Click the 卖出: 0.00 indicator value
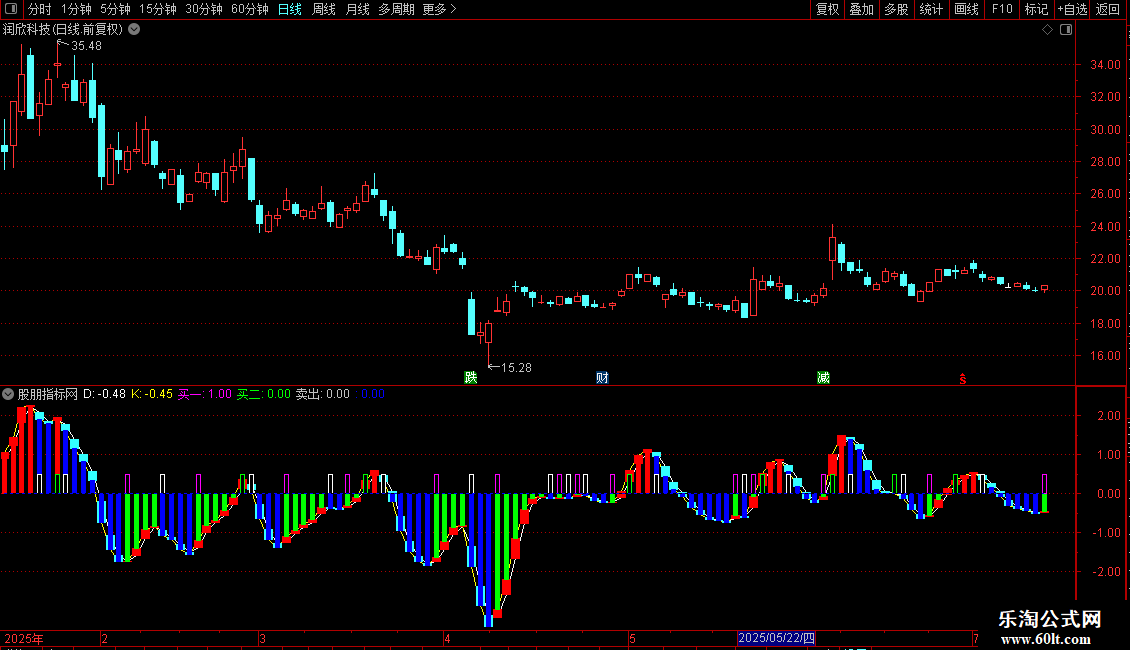This screenshot has width=1130, height=650. pyautogui.click(x=323, y=394)
